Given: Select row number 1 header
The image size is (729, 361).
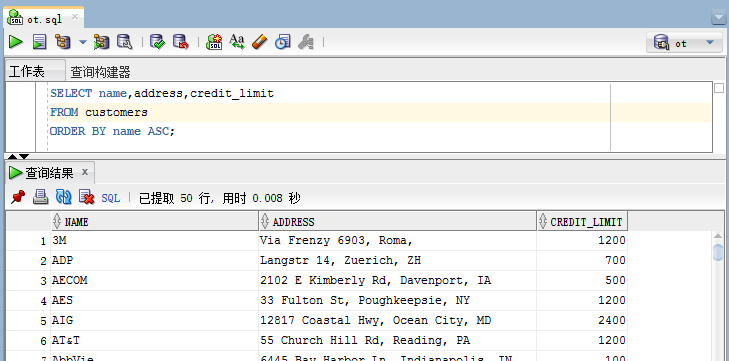Looking at the screenshot, I should point(28,241).
